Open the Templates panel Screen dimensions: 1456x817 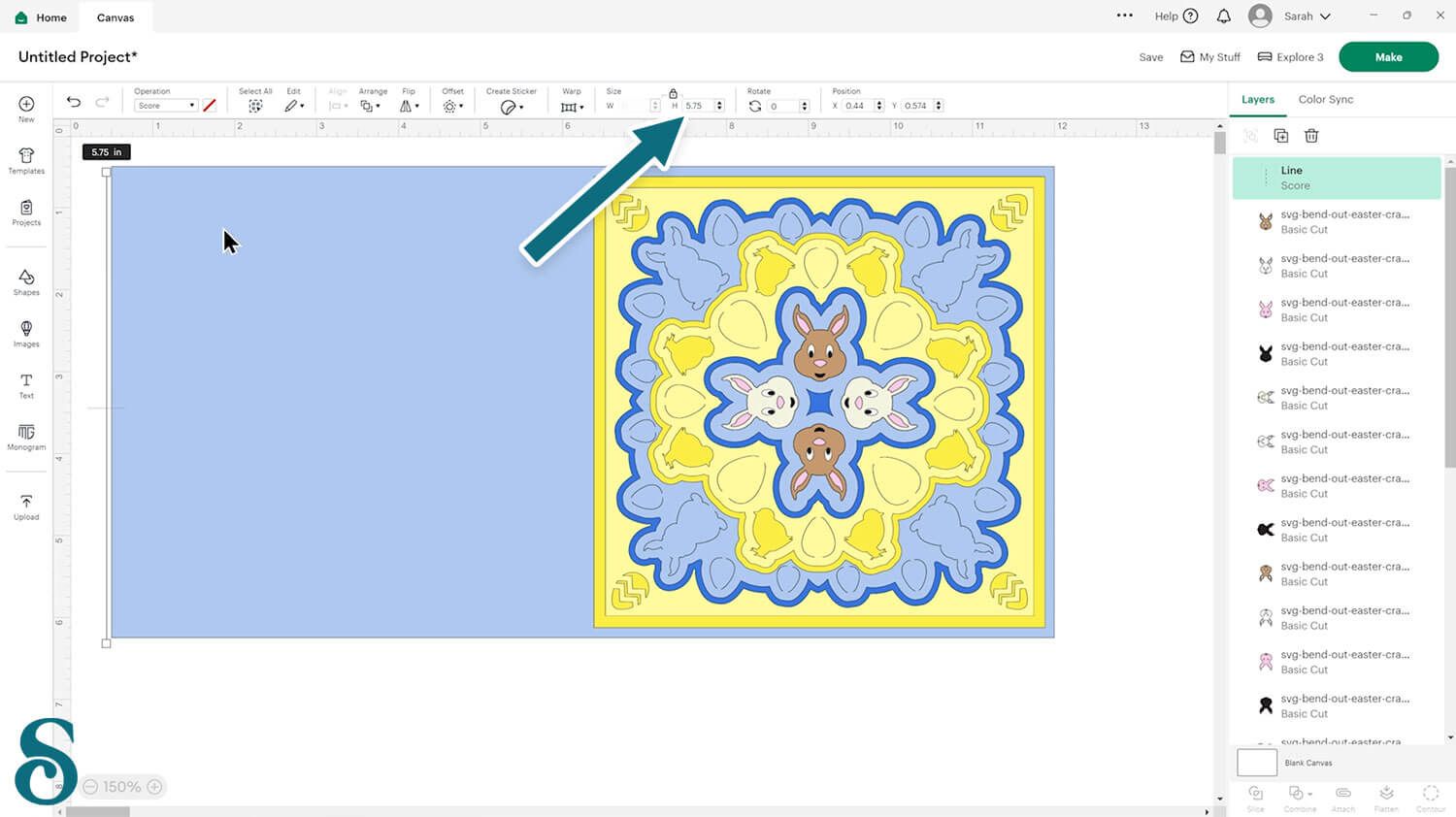click(26, 161)
